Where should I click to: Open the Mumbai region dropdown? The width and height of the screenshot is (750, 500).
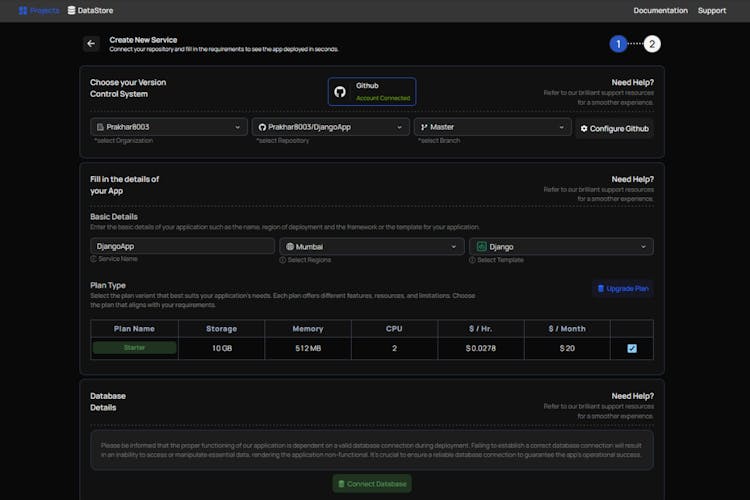tap(372, 246)
